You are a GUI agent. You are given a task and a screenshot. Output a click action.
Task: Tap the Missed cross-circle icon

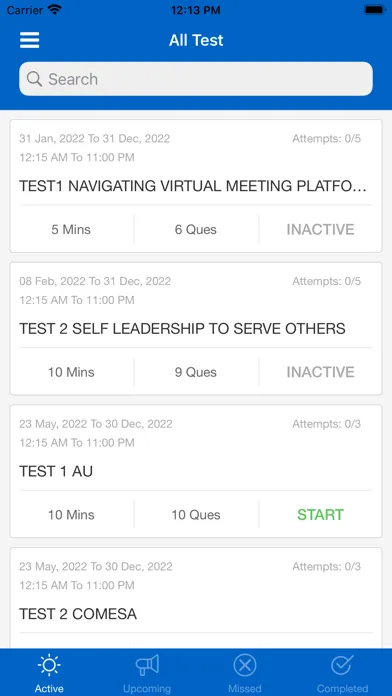tap(245, 665)
